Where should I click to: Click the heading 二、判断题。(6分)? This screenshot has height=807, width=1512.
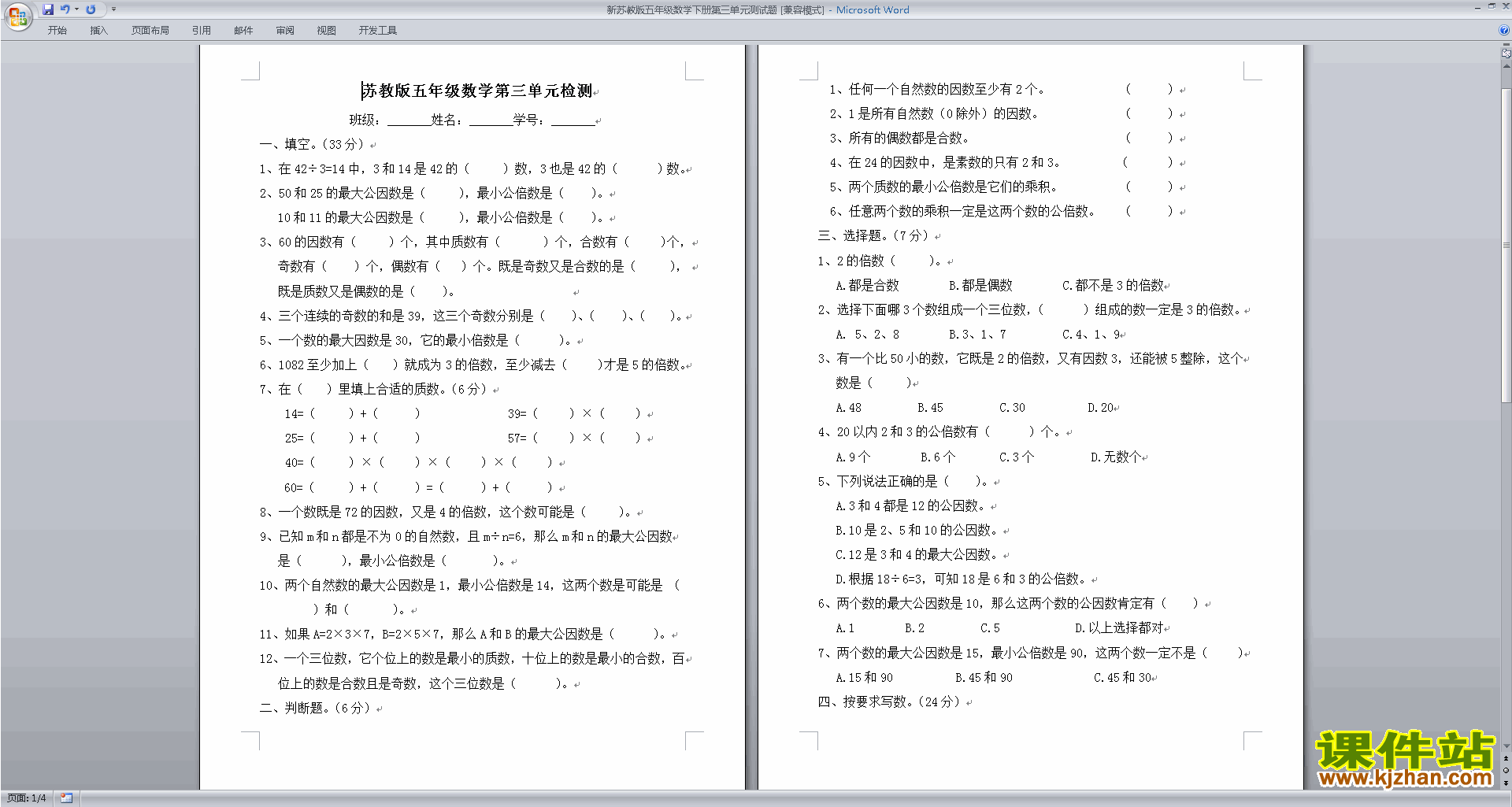(315, 708)
